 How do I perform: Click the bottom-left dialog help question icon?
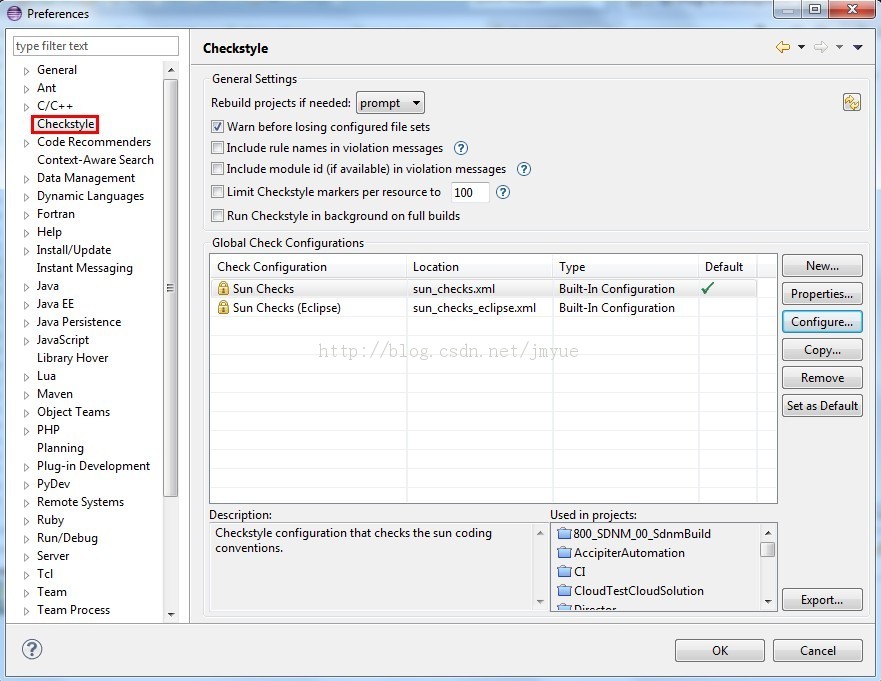click(32, 649)
